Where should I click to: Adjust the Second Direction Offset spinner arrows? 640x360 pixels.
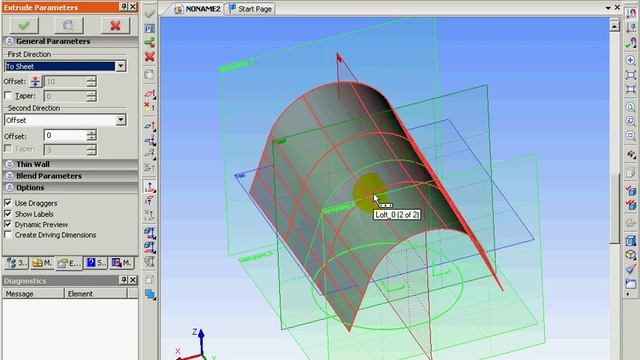click(x=92, y=136)
